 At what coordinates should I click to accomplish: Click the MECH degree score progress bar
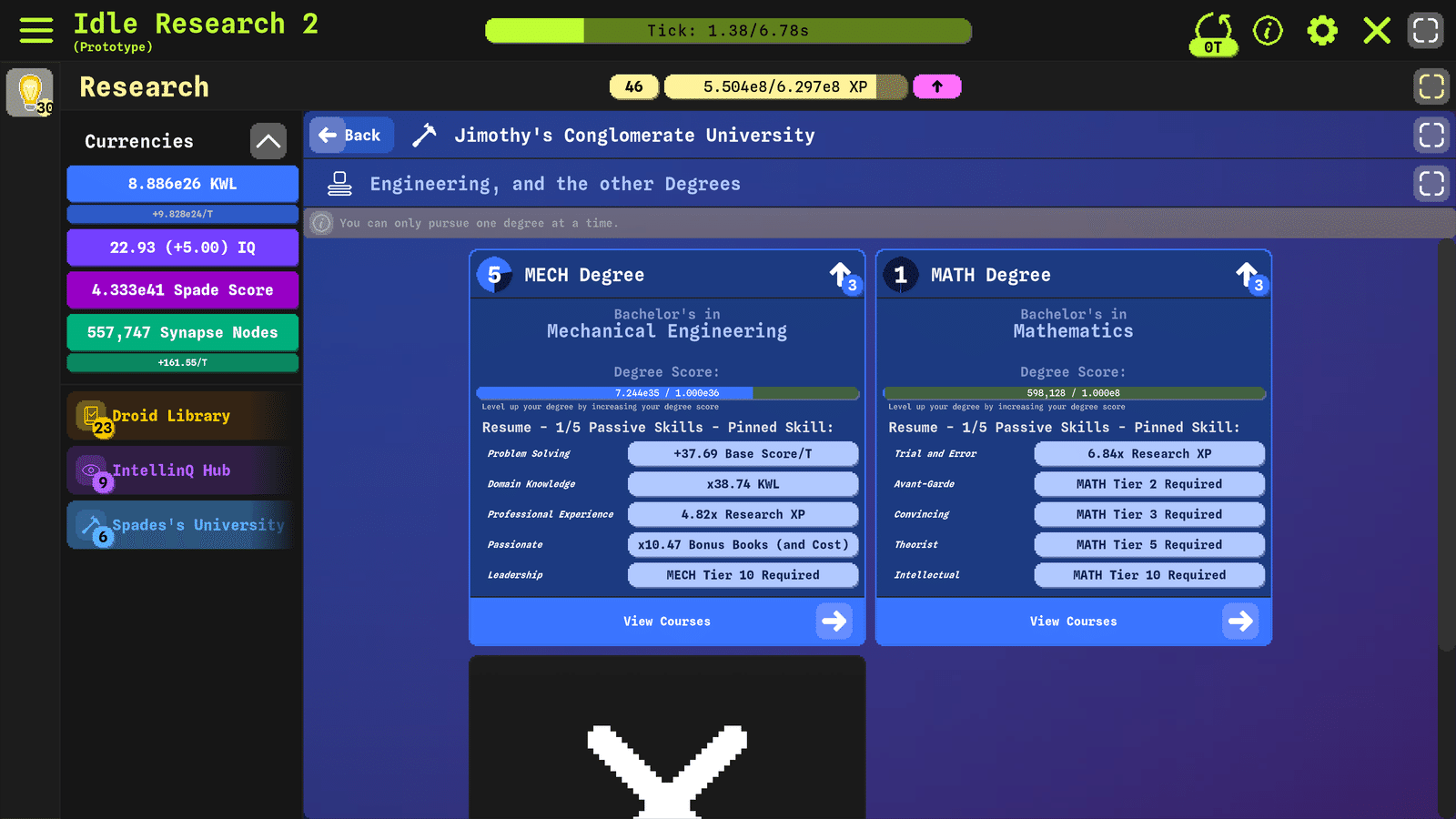click(668, 393)
